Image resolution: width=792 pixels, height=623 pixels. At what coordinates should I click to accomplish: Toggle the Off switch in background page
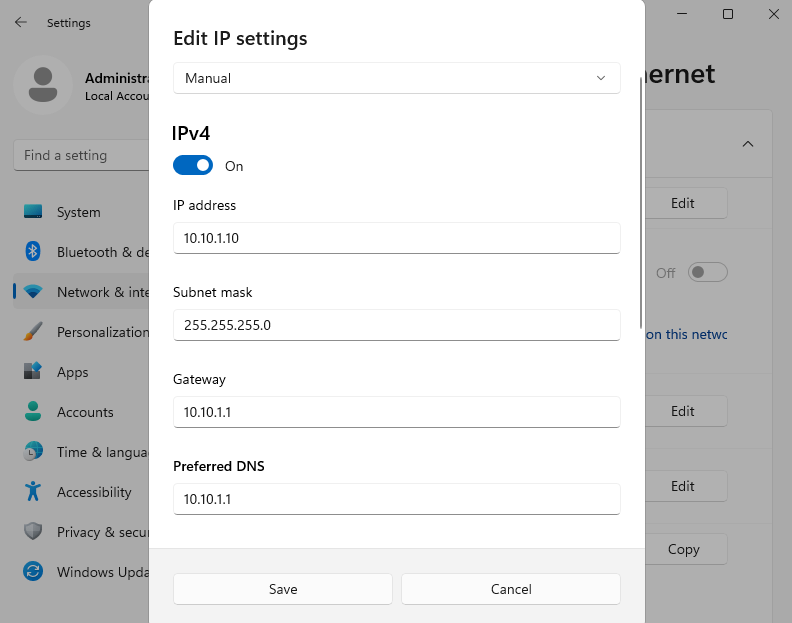(707, 272)
